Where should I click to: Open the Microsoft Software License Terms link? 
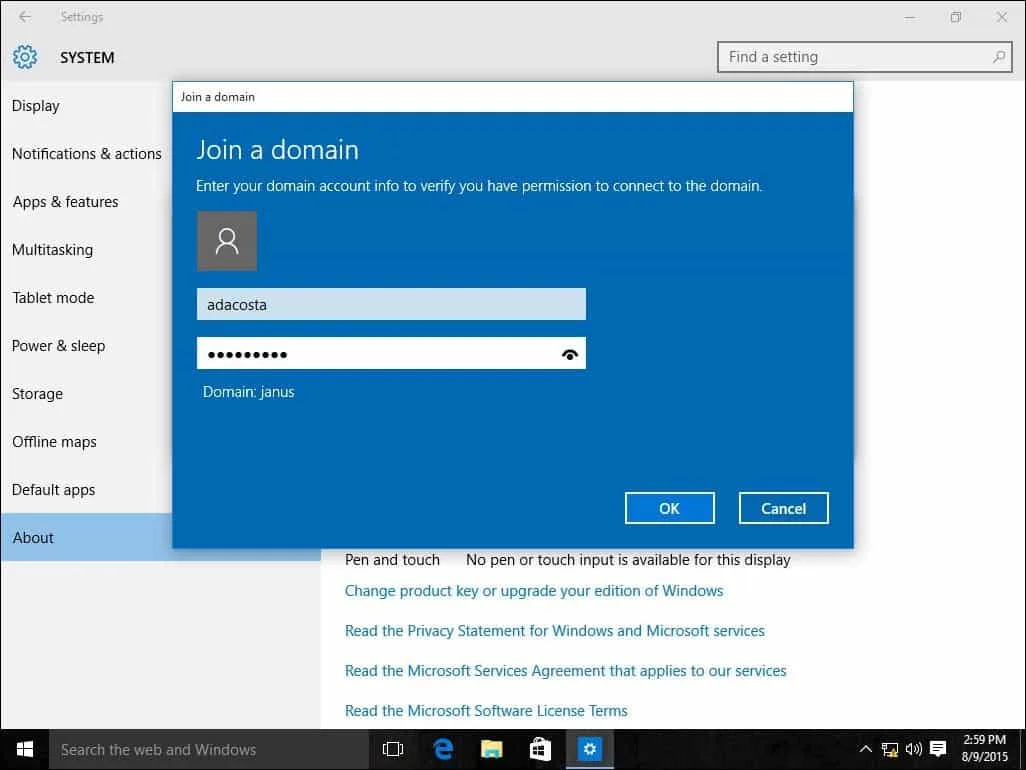pos(486,710)
